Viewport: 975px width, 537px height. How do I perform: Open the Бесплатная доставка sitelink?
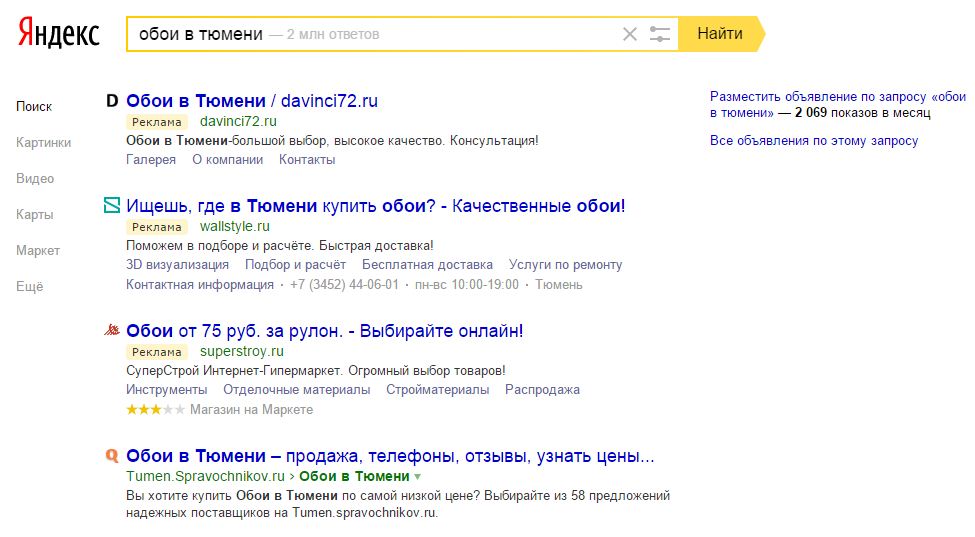[427, 265]
